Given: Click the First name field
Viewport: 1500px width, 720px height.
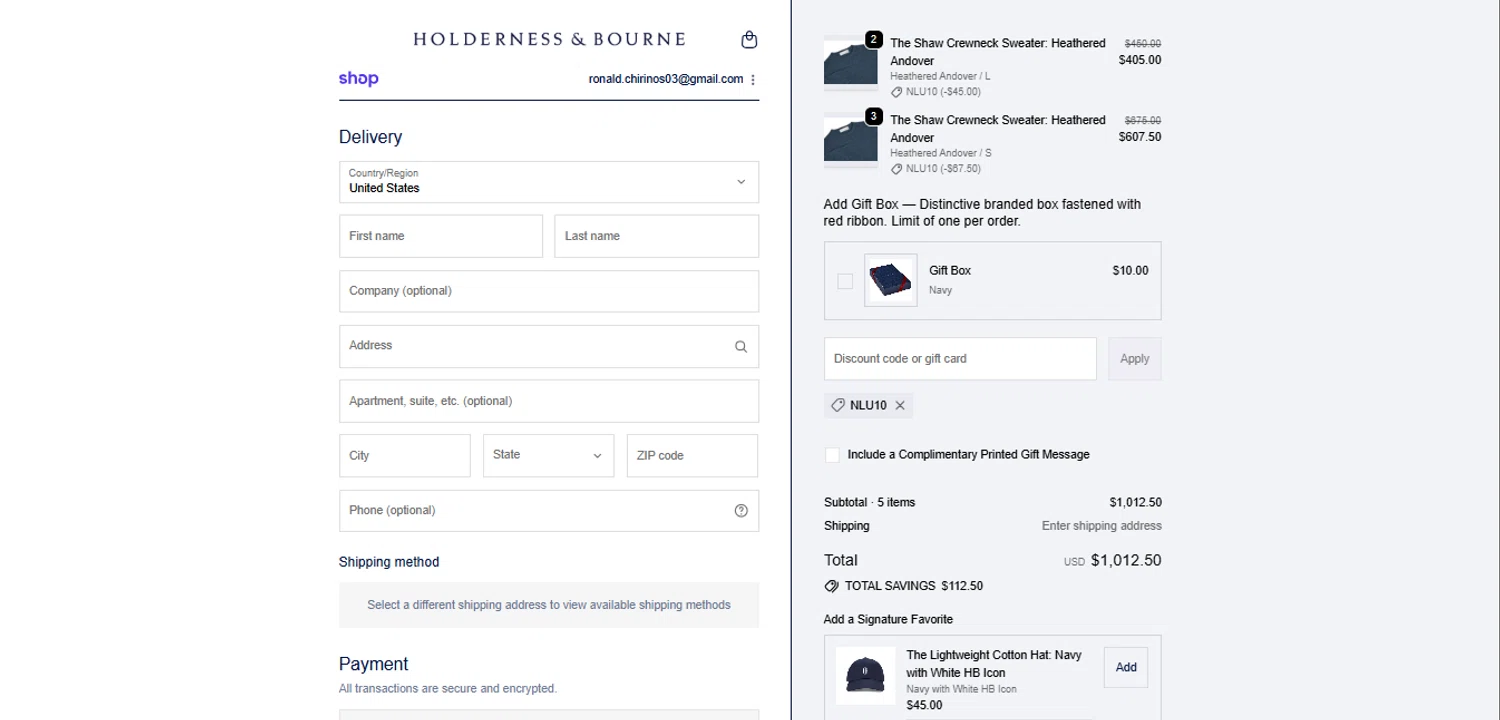Looking at the screenshot, I should coord(441,236).
